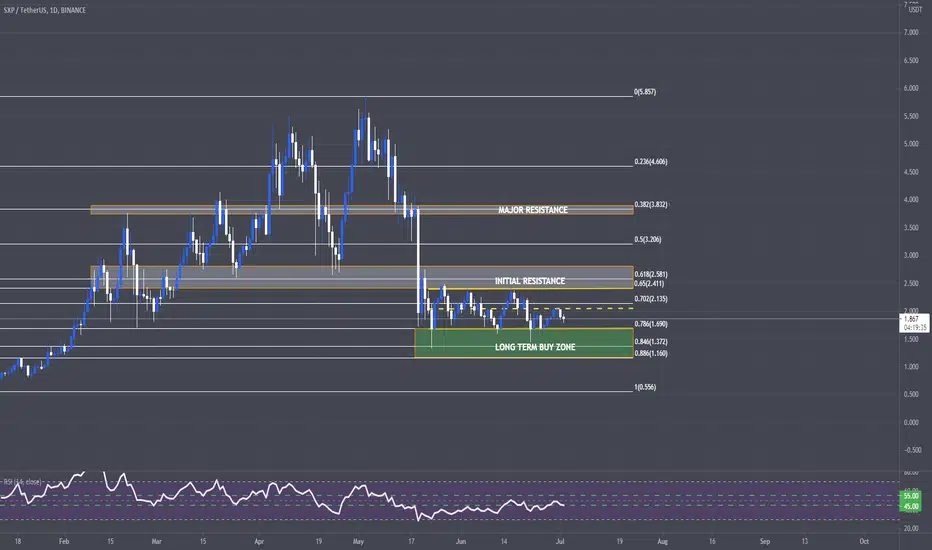This screenshot has width=932, height=550.
Task: Click Feb on the time axis
Action: tap(64, 542)
